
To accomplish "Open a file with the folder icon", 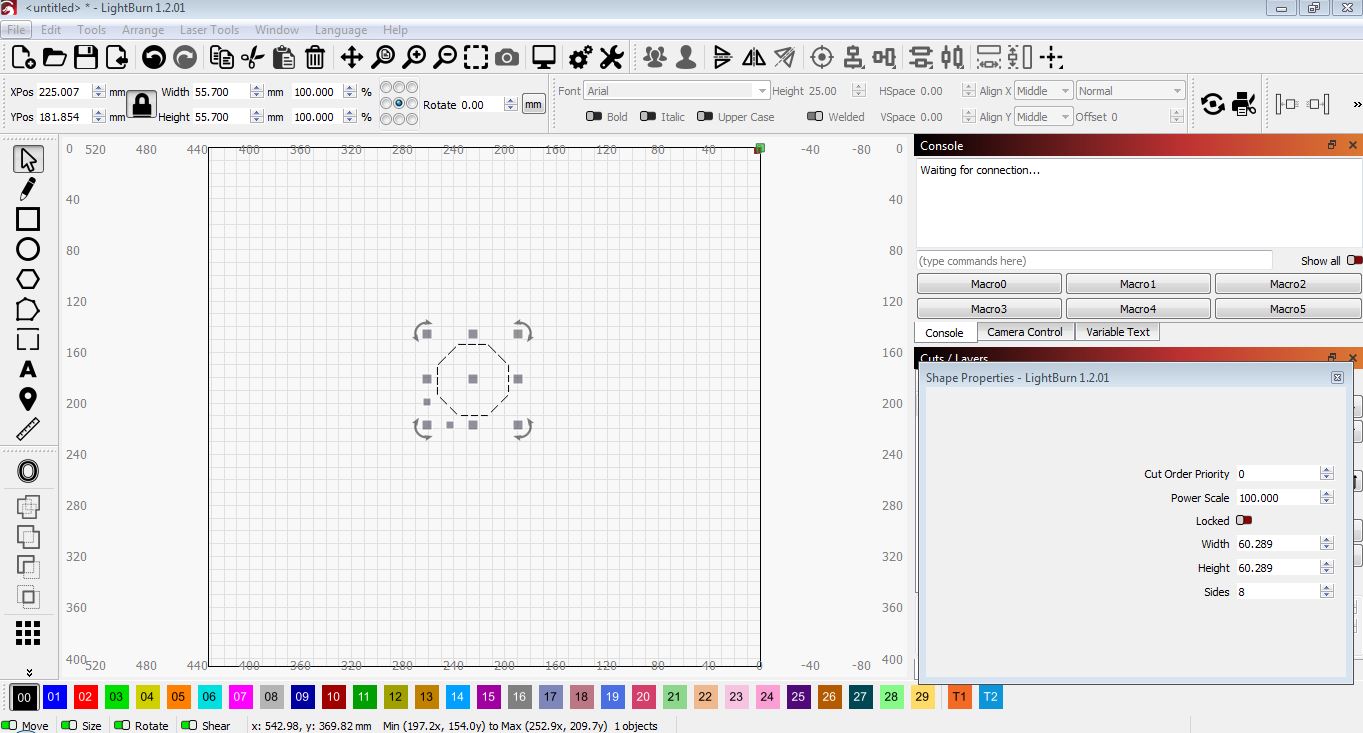I will [54, 57].
